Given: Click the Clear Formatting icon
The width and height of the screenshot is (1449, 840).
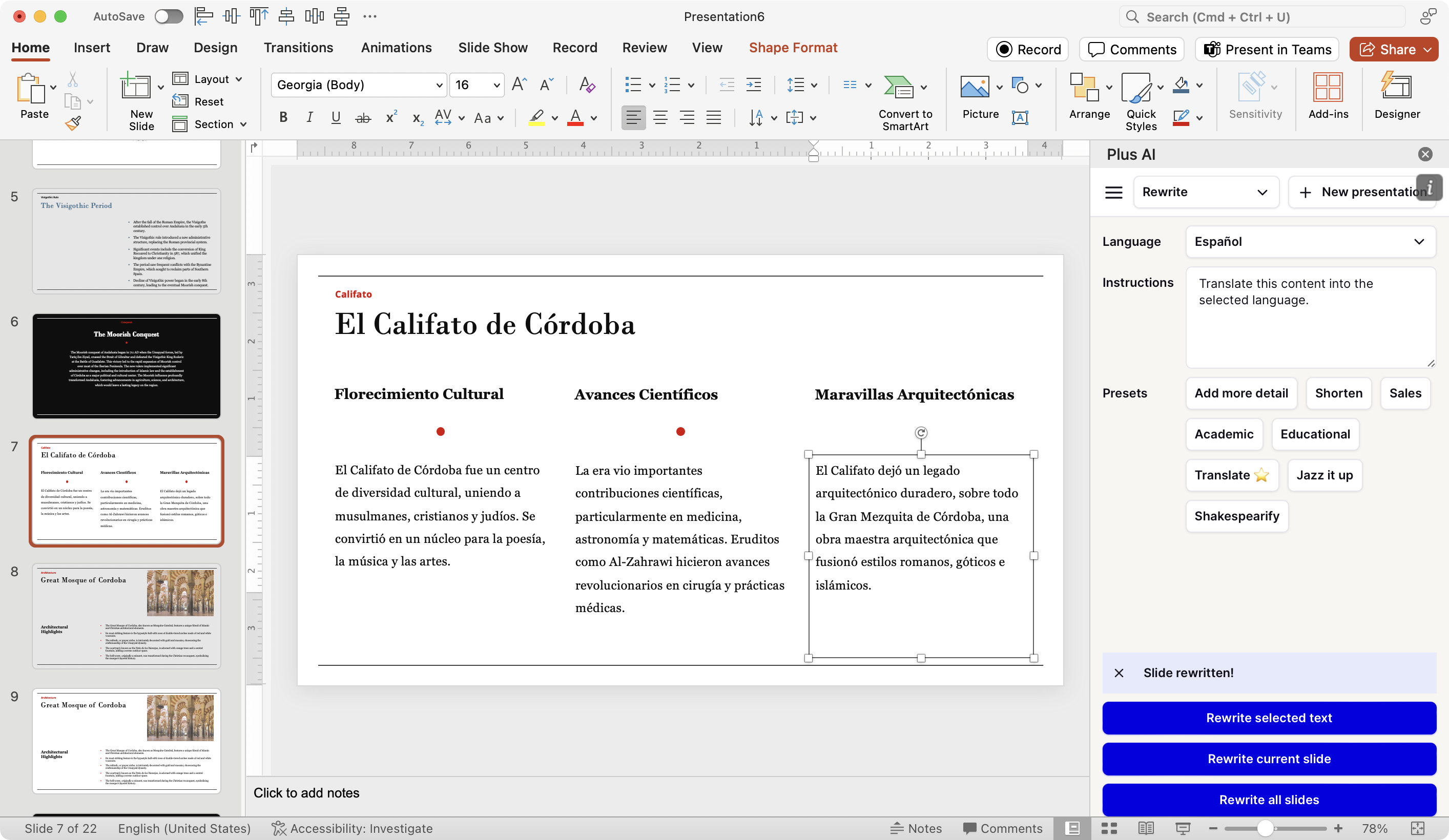Looking at the screenshot, I should 587,85.
